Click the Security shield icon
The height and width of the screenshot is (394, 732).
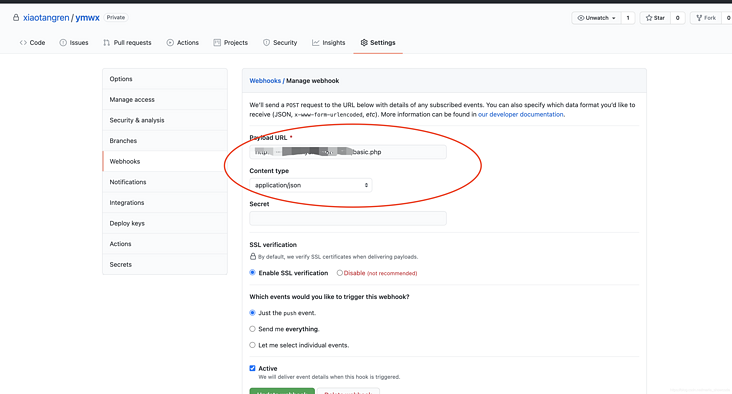click(266, 42)
